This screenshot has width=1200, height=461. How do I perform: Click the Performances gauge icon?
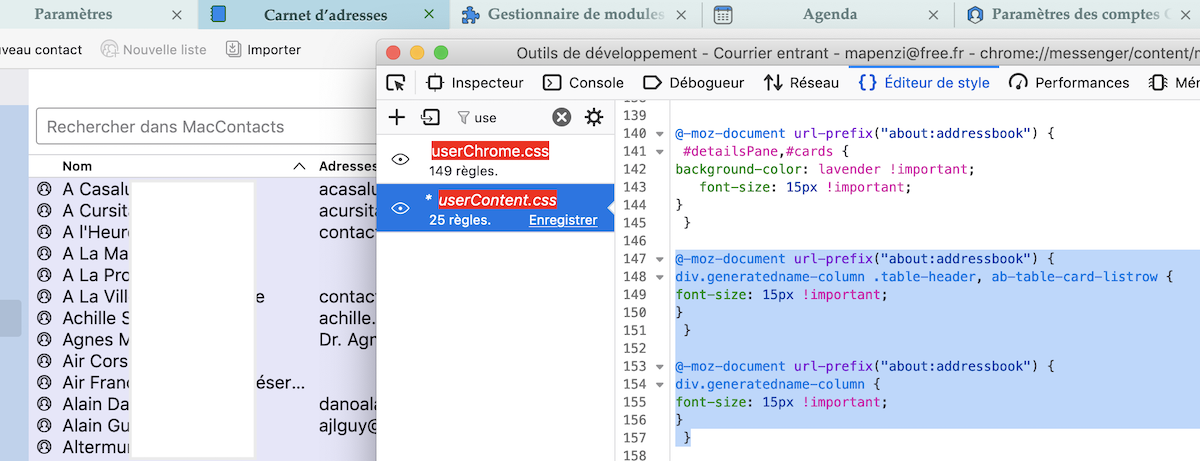1018,83
